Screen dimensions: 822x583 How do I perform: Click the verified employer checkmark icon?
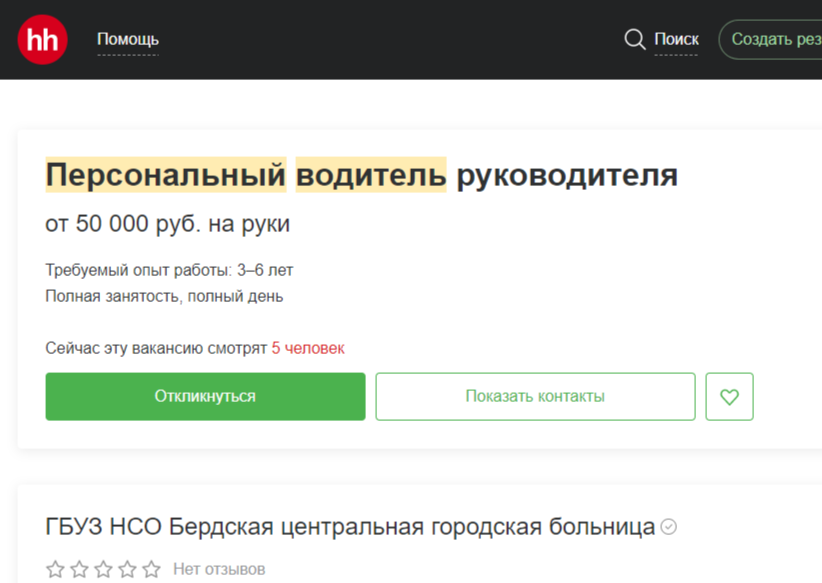point(668,526)
